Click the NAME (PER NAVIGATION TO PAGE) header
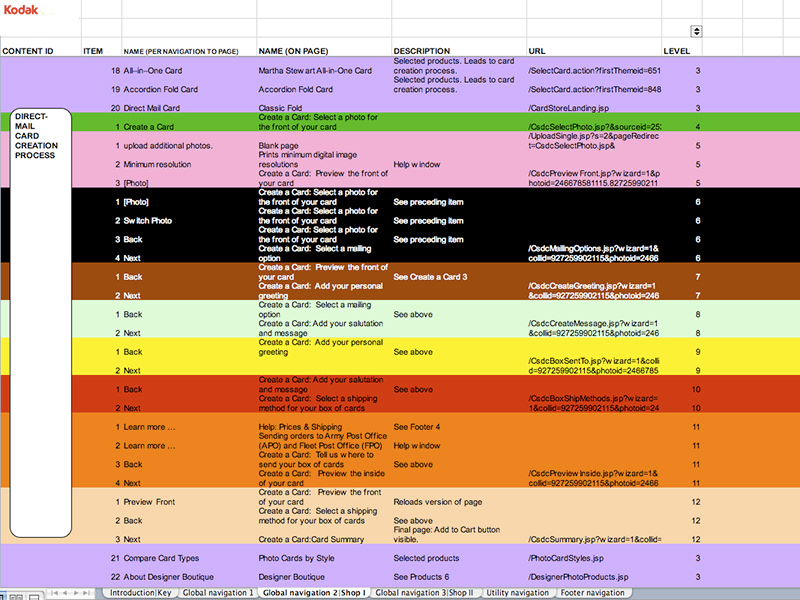 point(181,52)
